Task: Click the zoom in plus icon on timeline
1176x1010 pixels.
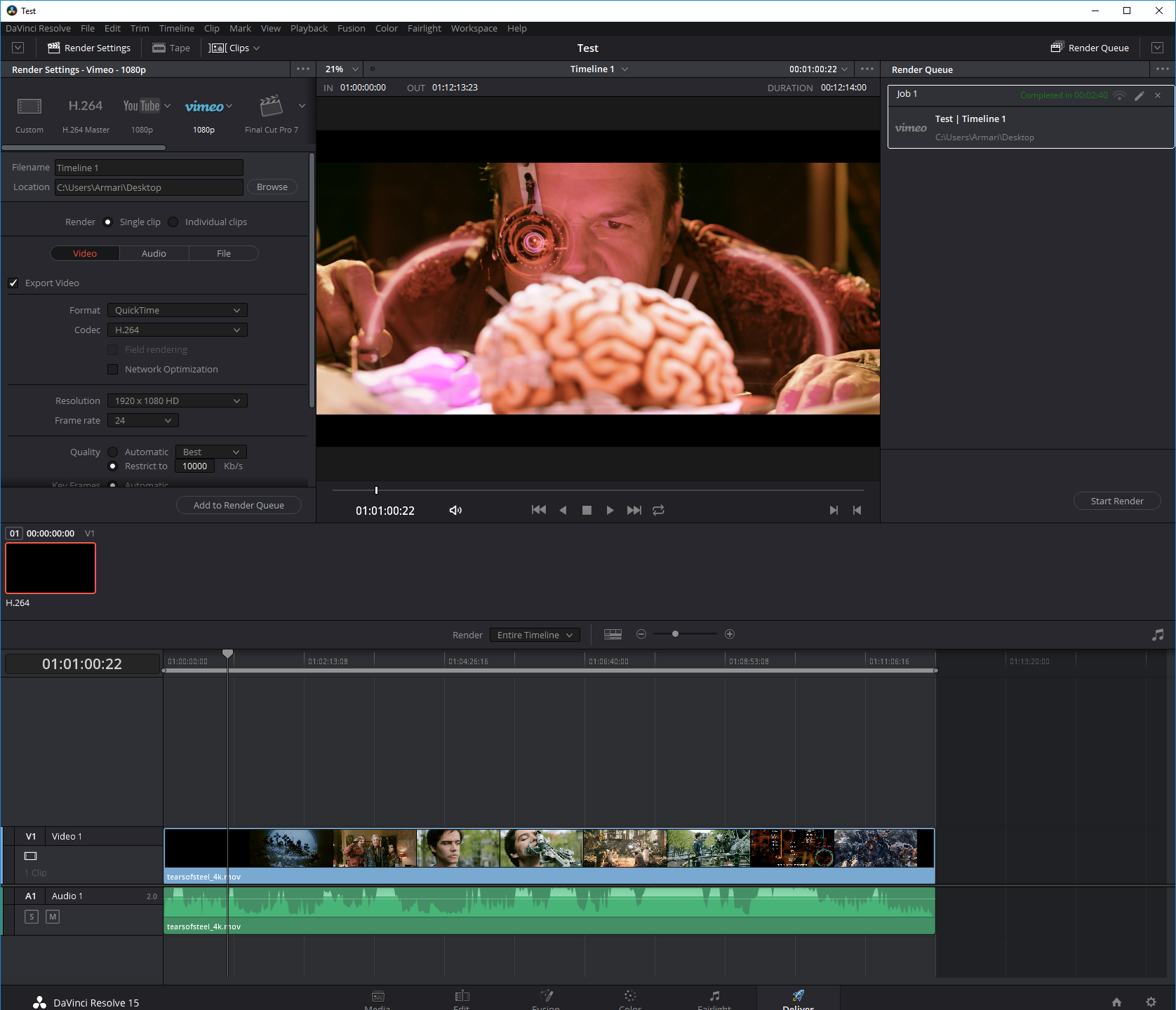Action: [730, 634]
